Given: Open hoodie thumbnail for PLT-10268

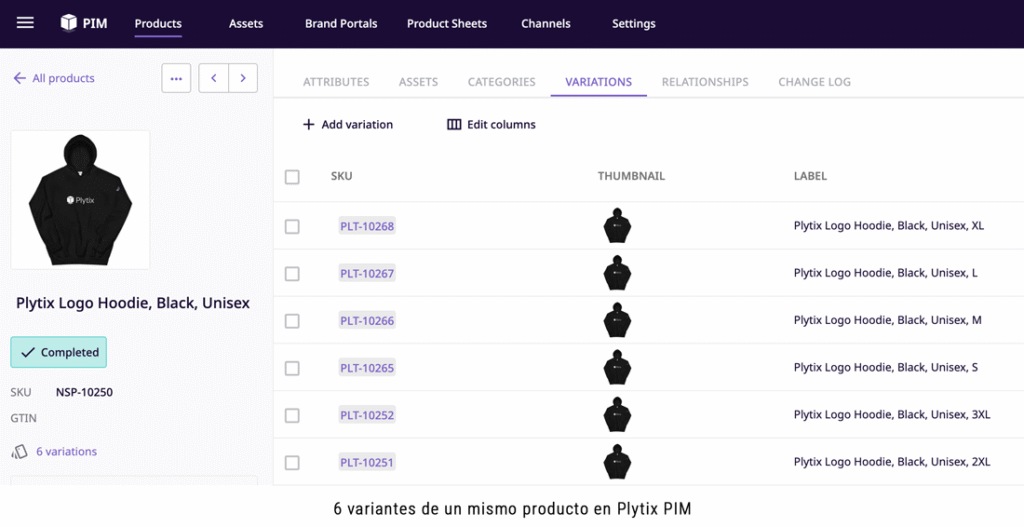Looking at the screenshot, I should coord(617,226).
